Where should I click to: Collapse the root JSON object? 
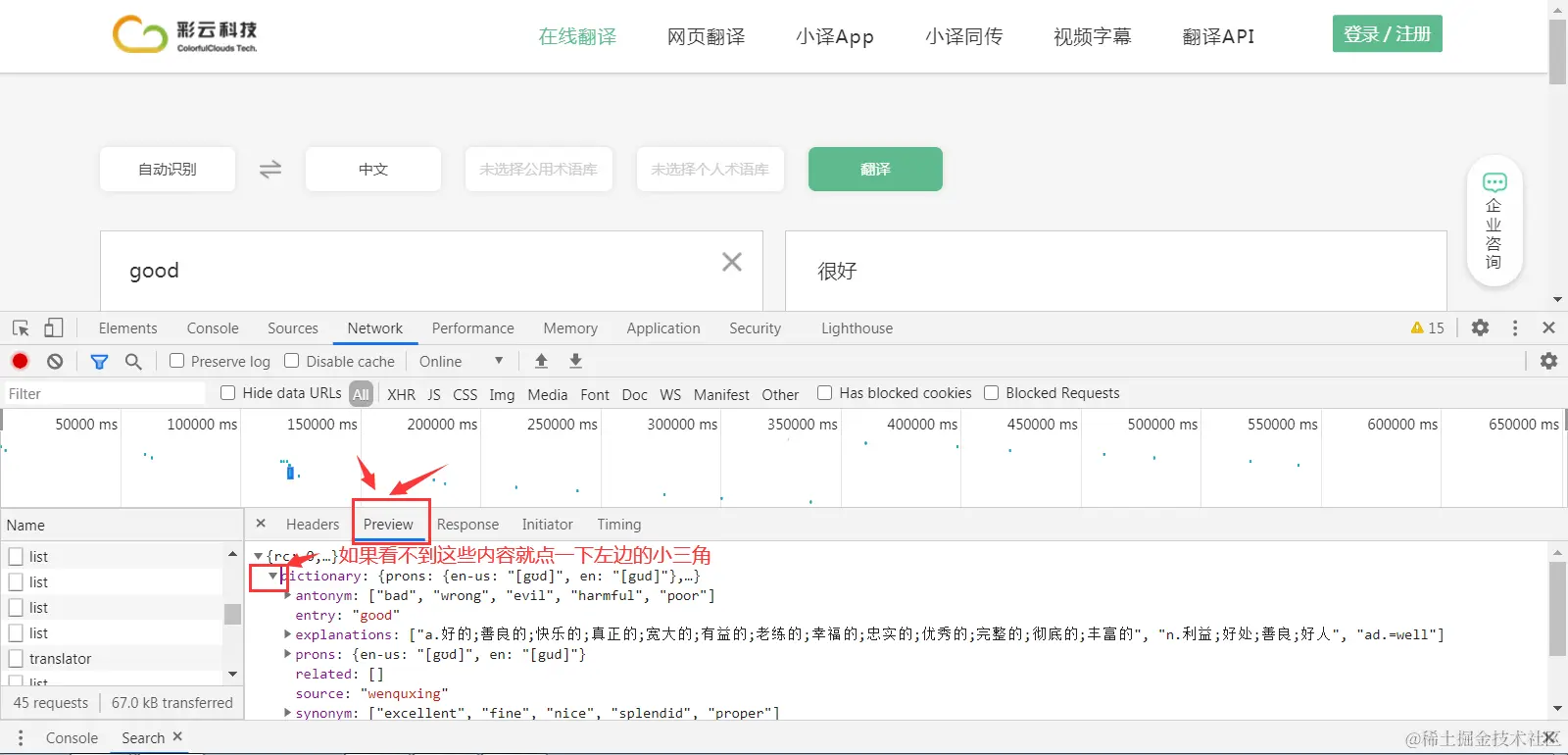[258, 556]
